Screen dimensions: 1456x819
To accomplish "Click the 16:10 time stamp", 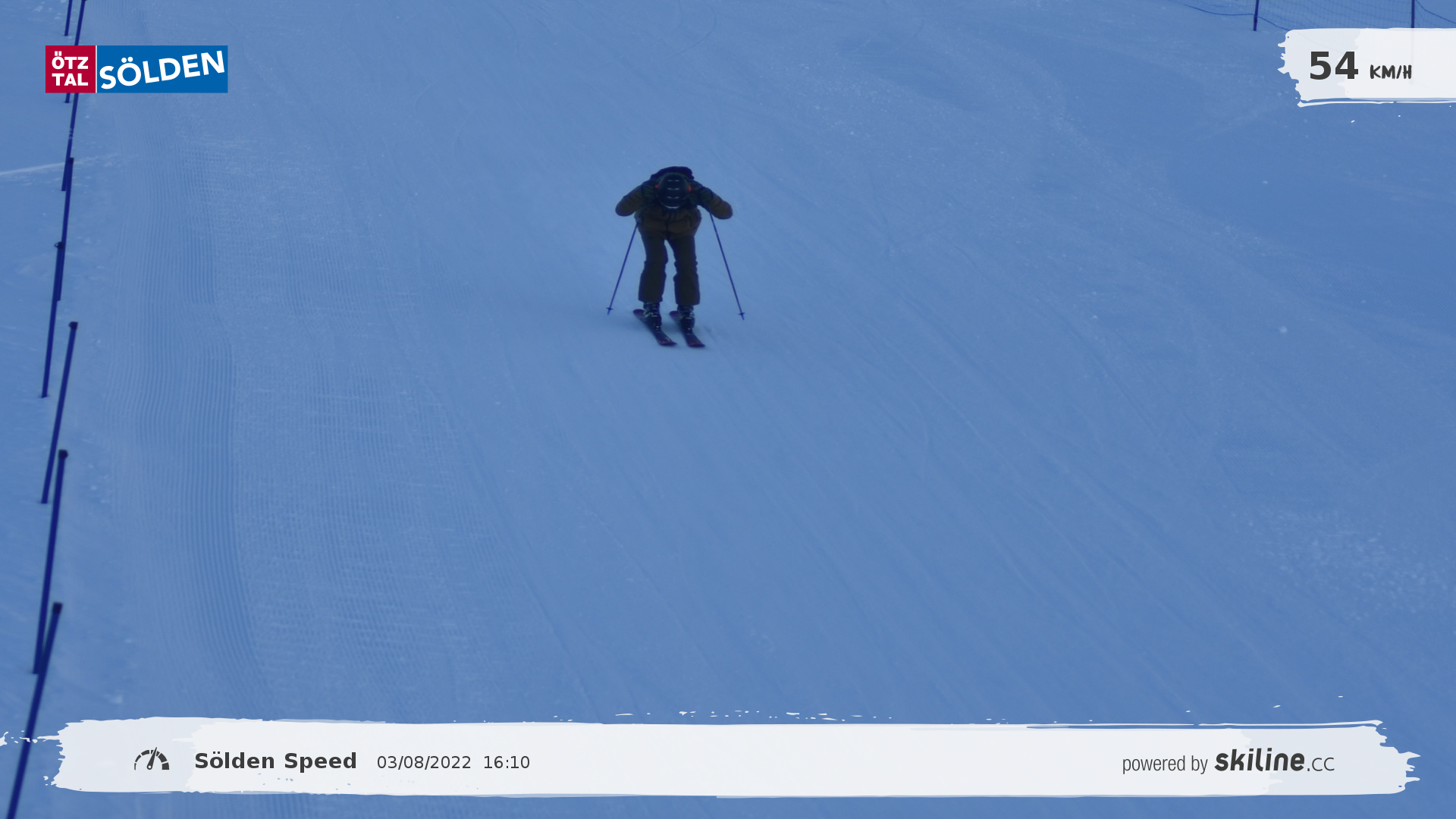I will (x=506, y=762).
